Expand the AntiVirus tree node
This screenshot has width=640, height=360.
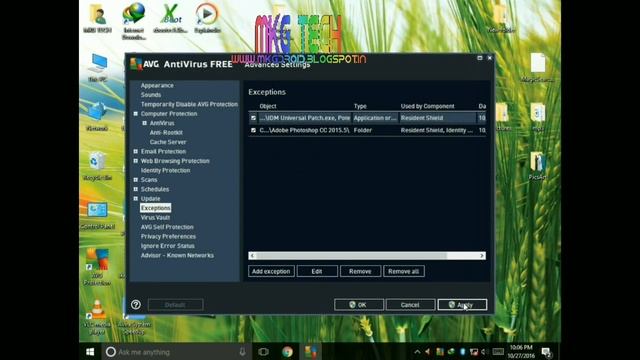(x=144, y=123)
